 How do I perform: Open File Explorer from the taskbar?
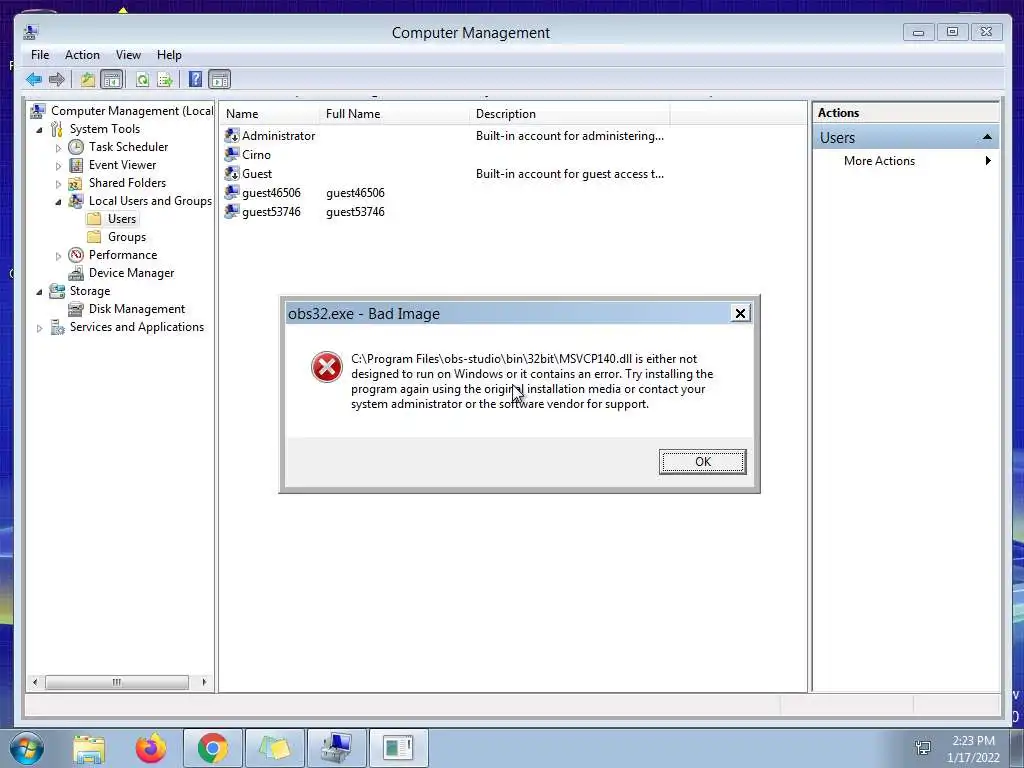[89, 748]
